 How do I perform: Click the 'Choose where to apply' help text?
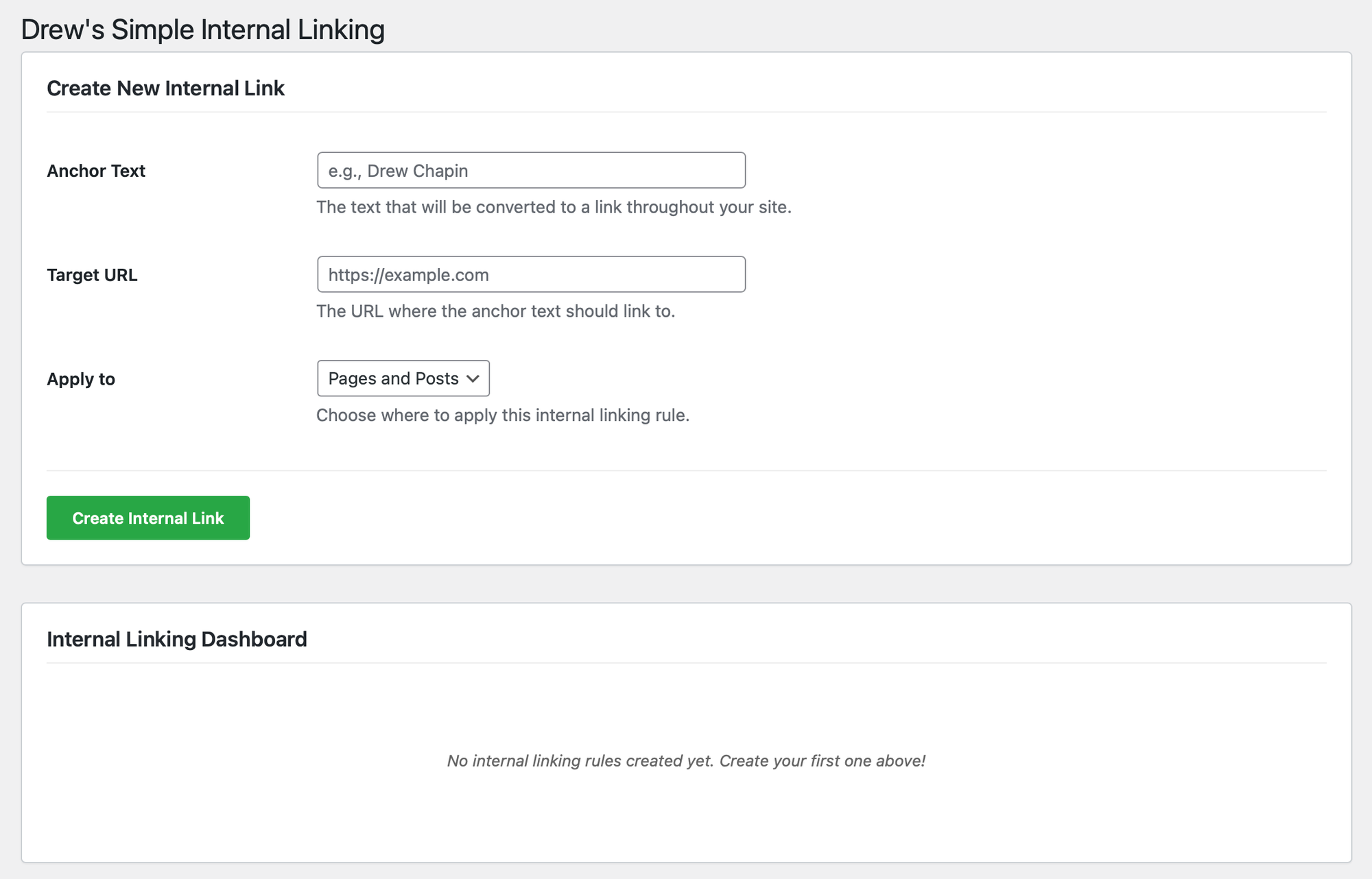pyautogui.click(x=503, y=416)
